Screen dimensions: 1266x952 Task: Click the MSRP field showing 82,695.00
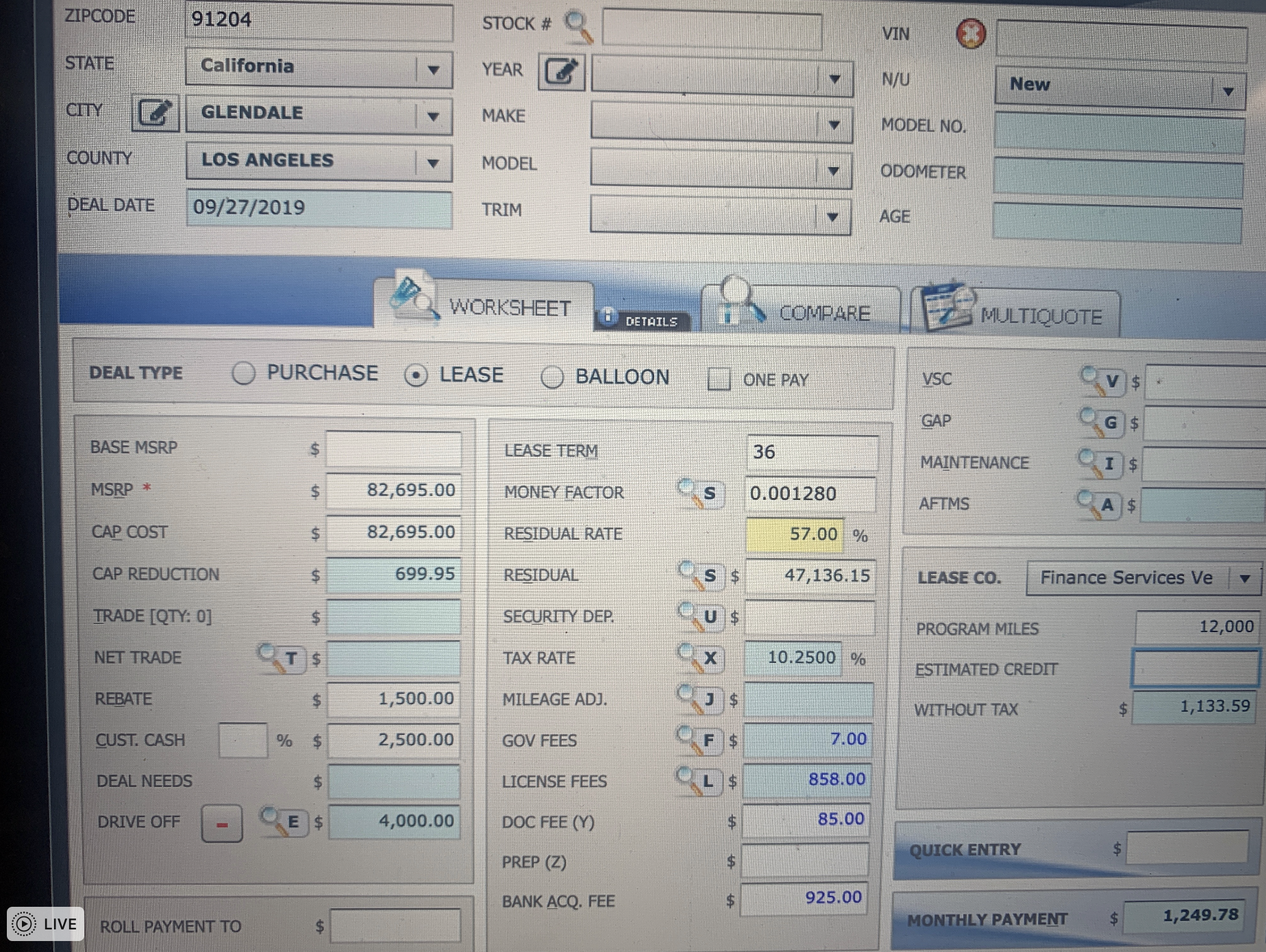[393, 491]
